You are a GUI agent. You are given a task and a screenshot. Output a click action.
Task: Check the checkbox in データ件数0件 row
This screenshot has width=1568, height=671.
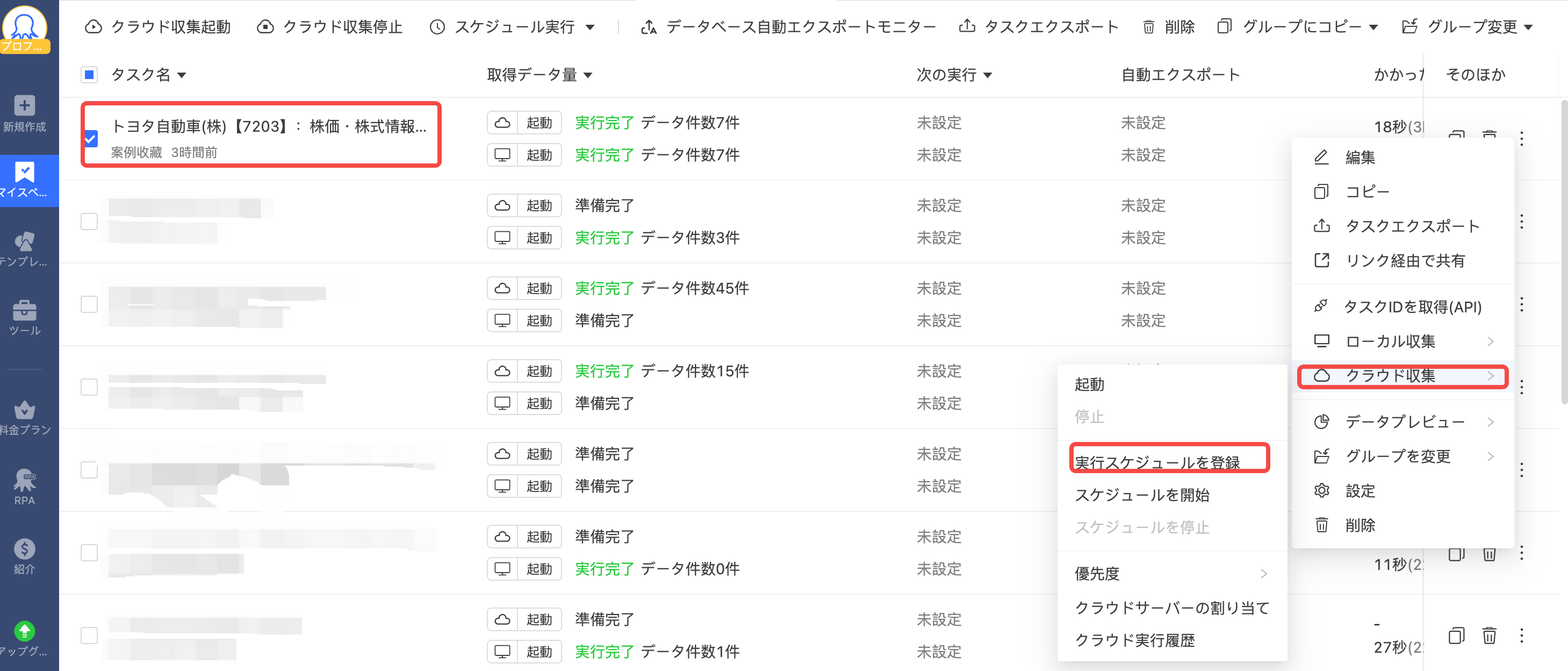click(x=90, y=553)
